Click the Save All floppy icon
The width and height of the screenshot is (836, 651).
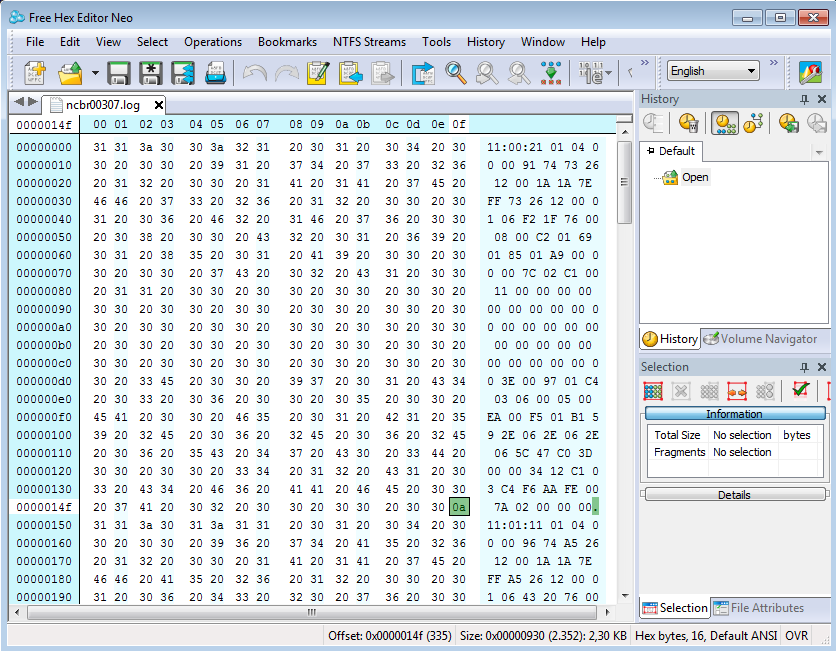(183, 73)
